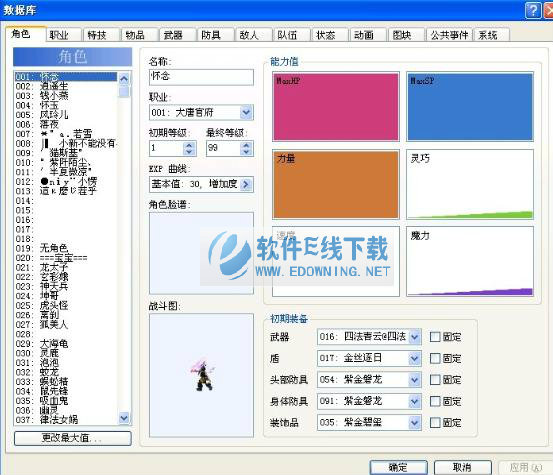Expand the 装饰品 dropdown
553x475 pixels.
click(x=415, y=422)
